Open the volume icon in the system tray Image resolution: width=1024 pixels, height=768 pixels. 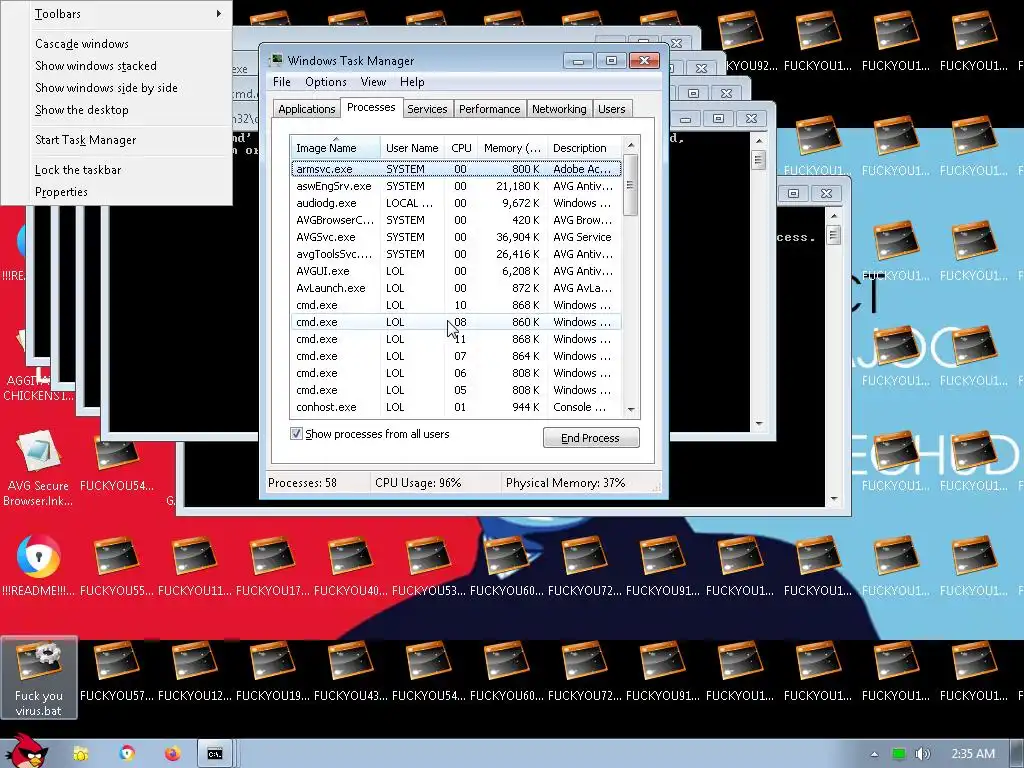(x=923, y=754)
